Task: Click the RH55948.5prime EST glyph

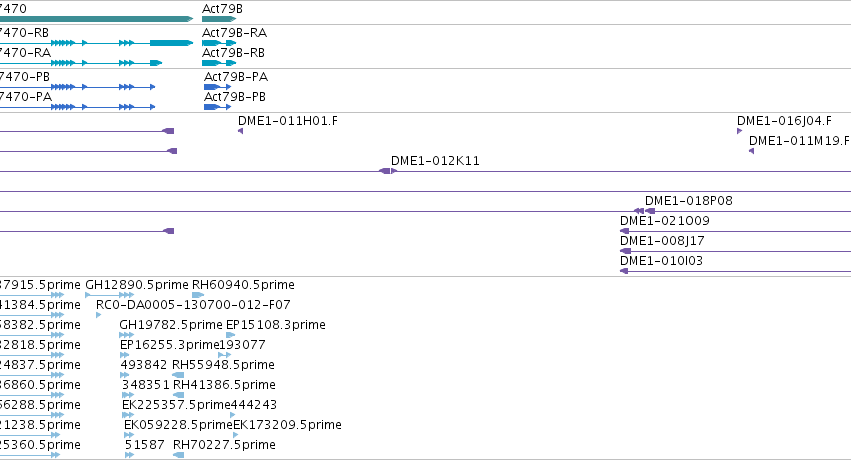Action: click(178, 375)
